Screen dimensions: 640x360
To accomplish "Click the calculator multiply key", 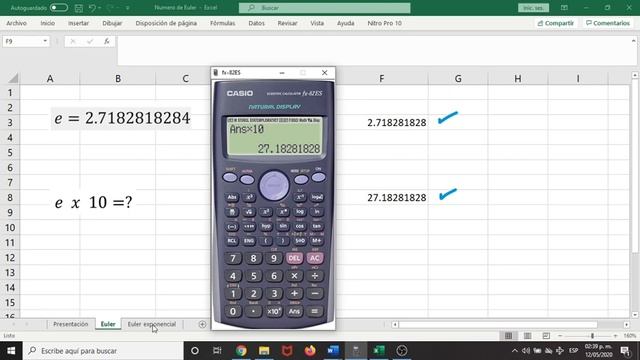I will click(294, 276).
